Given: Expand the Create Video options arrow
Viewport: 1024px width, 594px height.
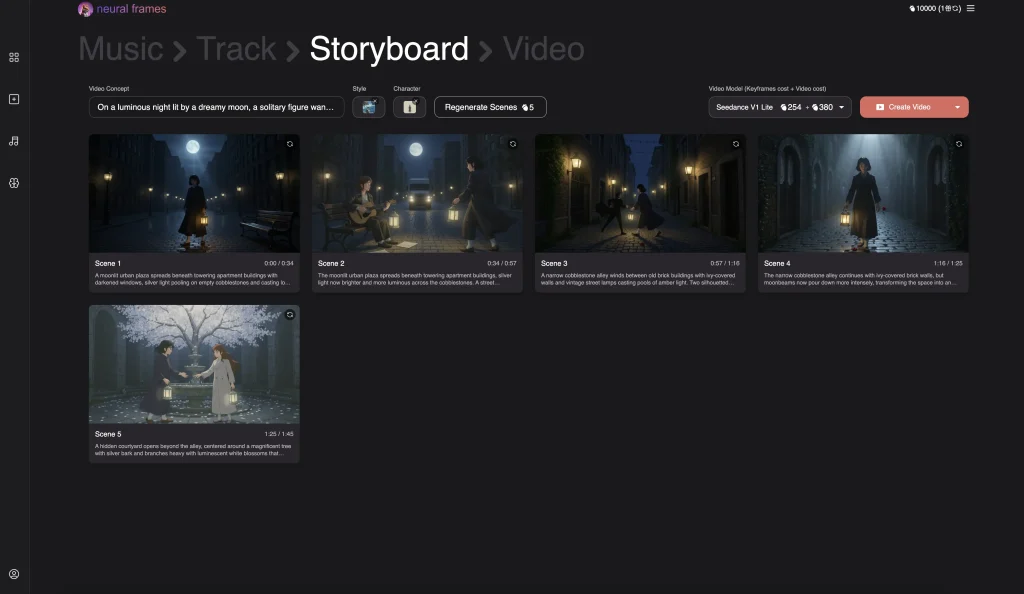Looking at the screenshot, I should tap(957, 107).
